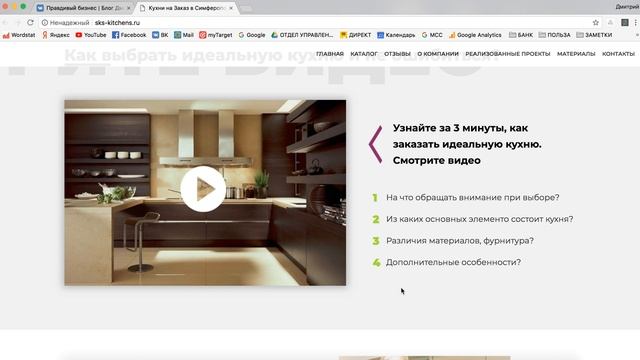Open МАТЕРИАЛЫ in site menu
The image size is (640, 360).
(576, 54)
